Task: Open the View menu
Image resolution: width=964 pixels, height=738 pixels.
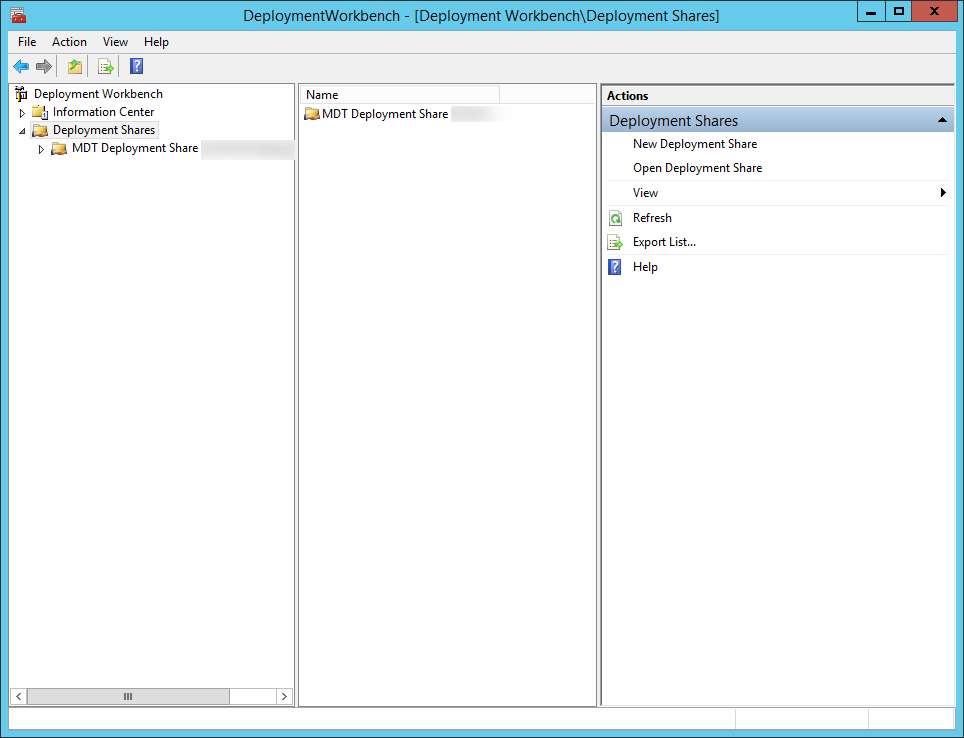Action: [115, 42]
